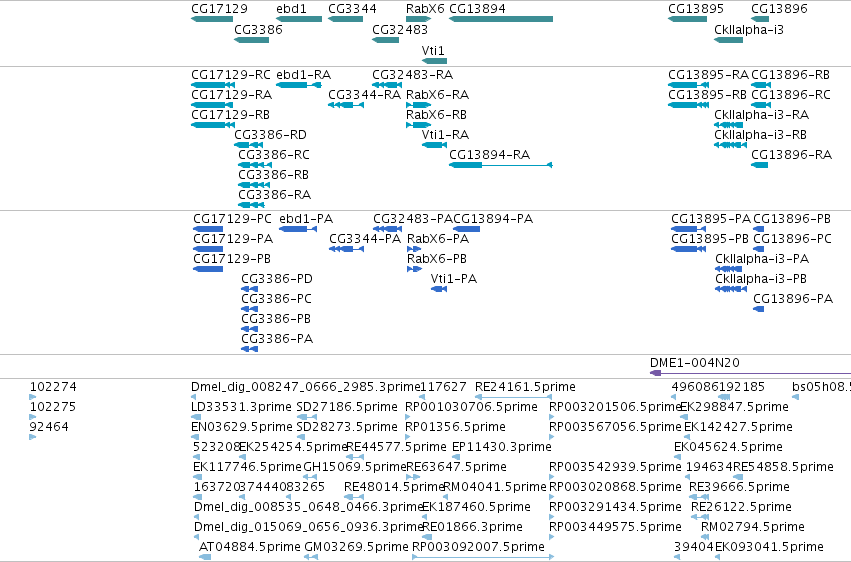Click EST RM02794.5prime
This screenshot has height=562, width=851.
point(706,537)
